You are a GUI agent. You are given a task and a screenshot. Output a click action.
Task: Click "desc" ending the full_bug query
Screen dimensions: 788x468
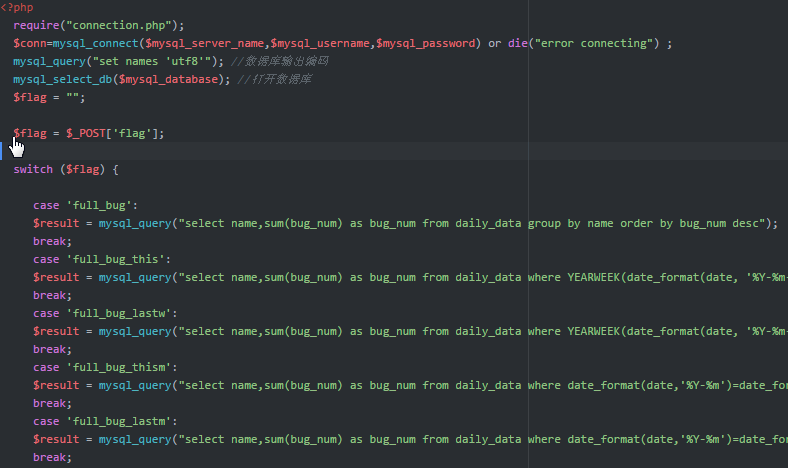[x=748, y=223]
